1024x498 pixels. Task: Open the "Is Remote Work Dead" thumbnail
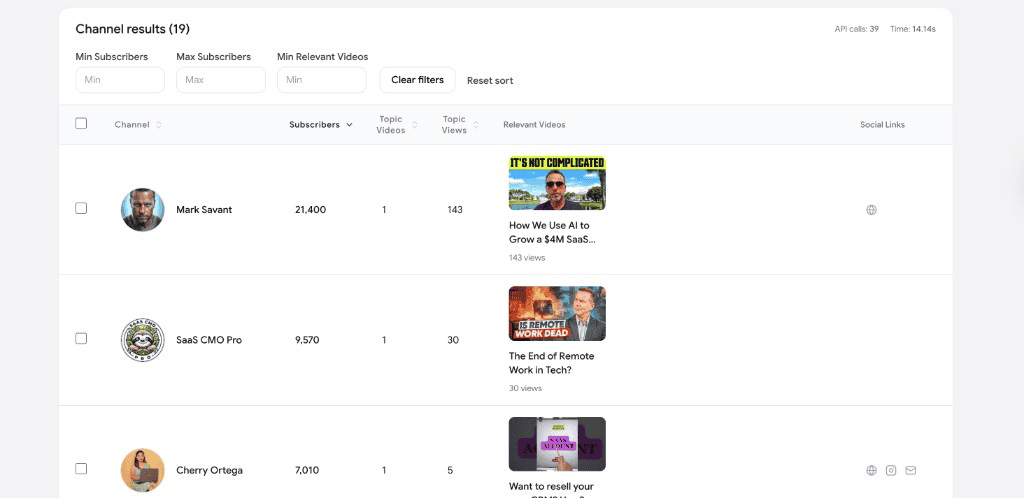pos(557,313)
